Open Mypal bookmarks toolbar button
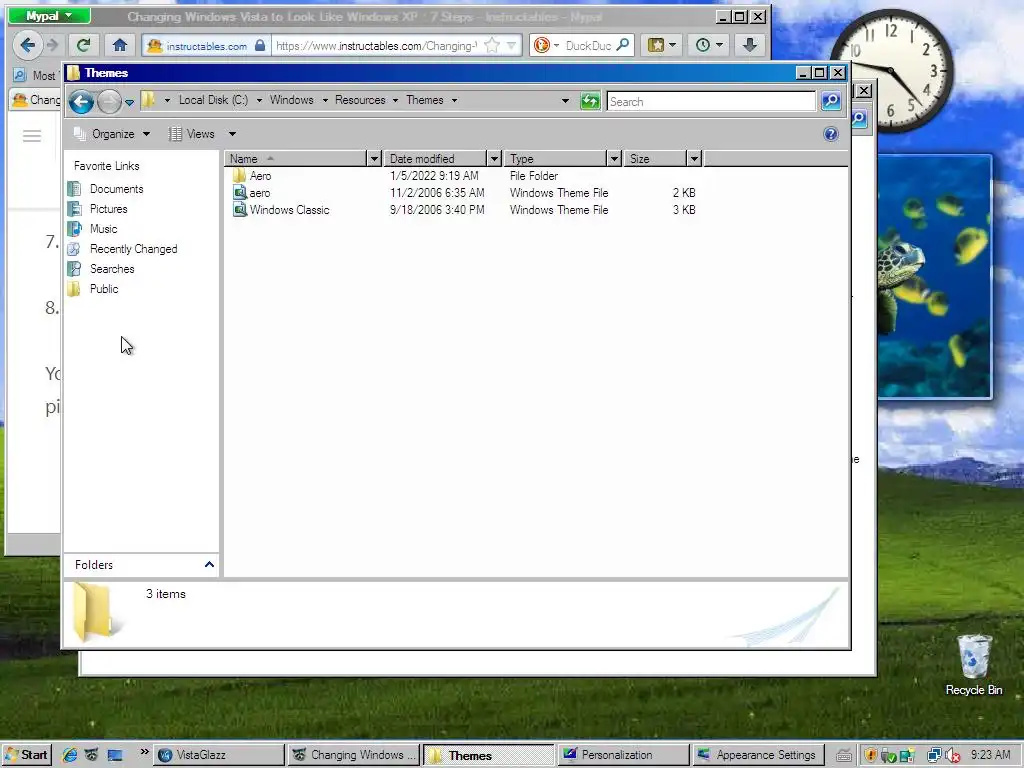The height and width of the screenshot is (768, 1024). click(x=662, y=45)
